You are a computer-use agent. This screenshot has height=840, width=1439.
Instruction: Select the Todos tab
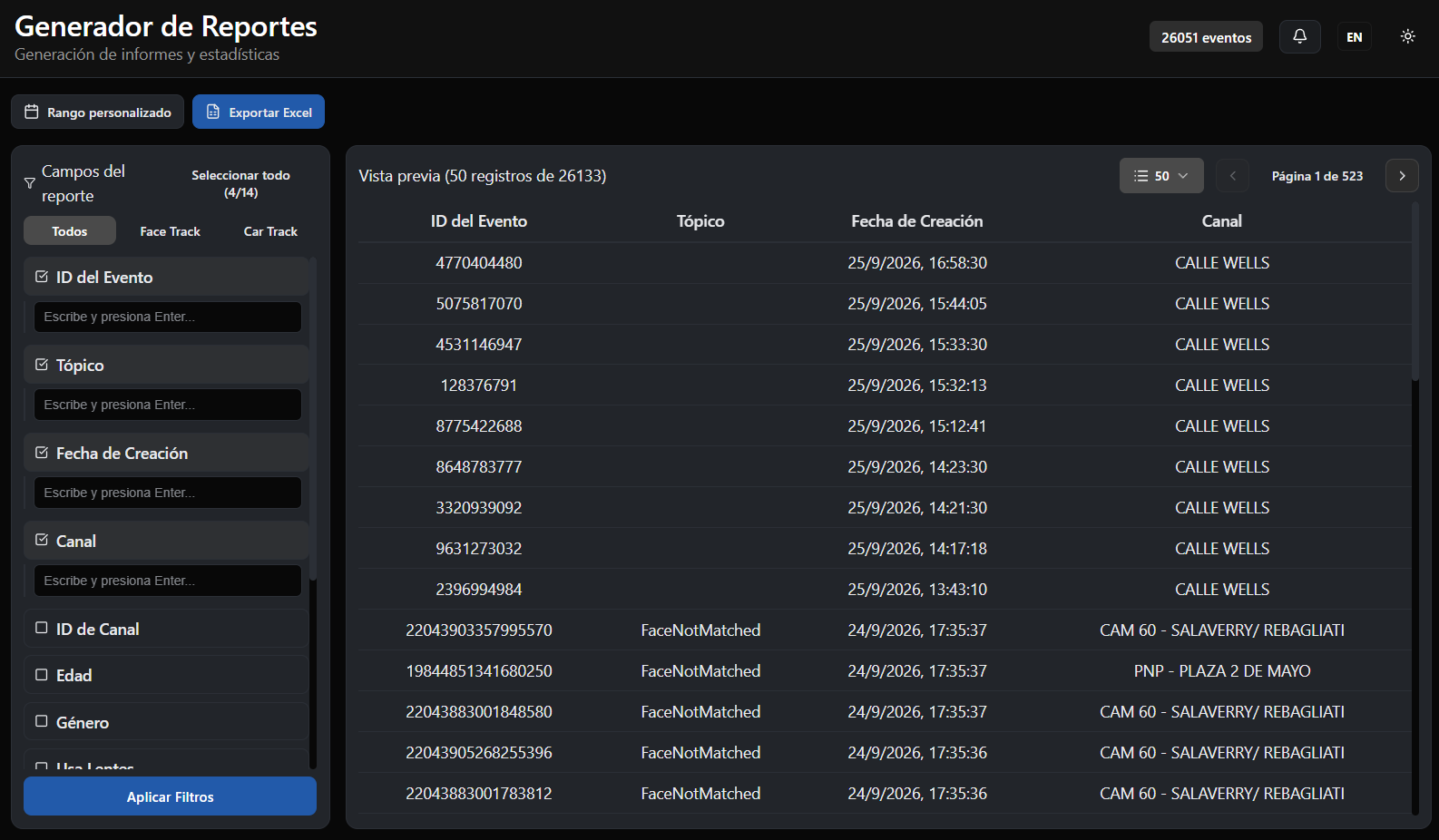[70, 231]
